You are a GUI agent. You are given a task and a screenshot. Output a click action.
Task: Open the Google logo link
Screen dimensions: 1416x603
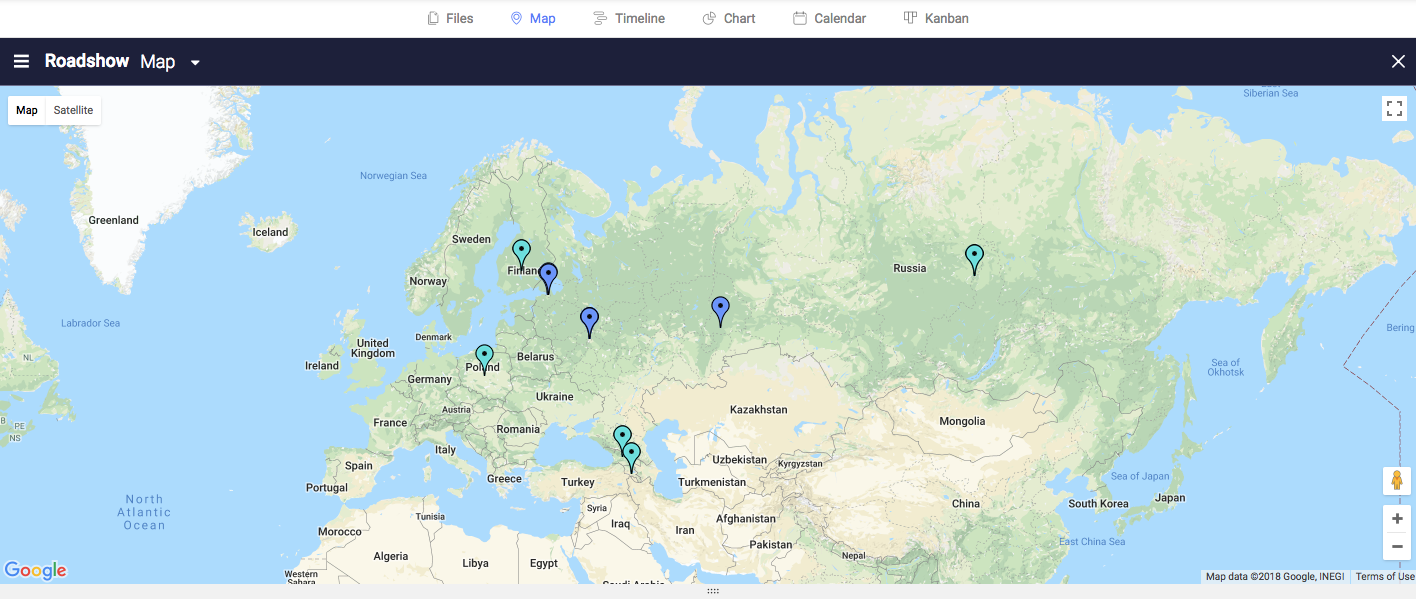tap(36, 570)
